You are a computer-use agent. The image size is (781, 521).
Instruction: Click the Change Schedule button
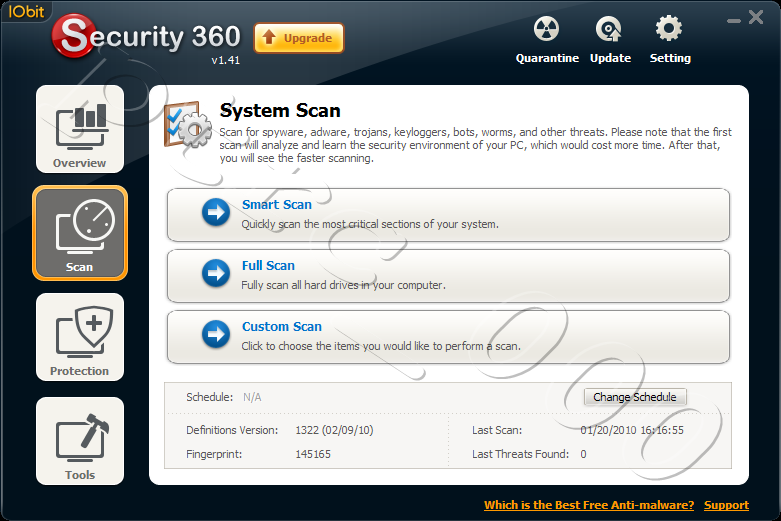[x=635, y=397]
